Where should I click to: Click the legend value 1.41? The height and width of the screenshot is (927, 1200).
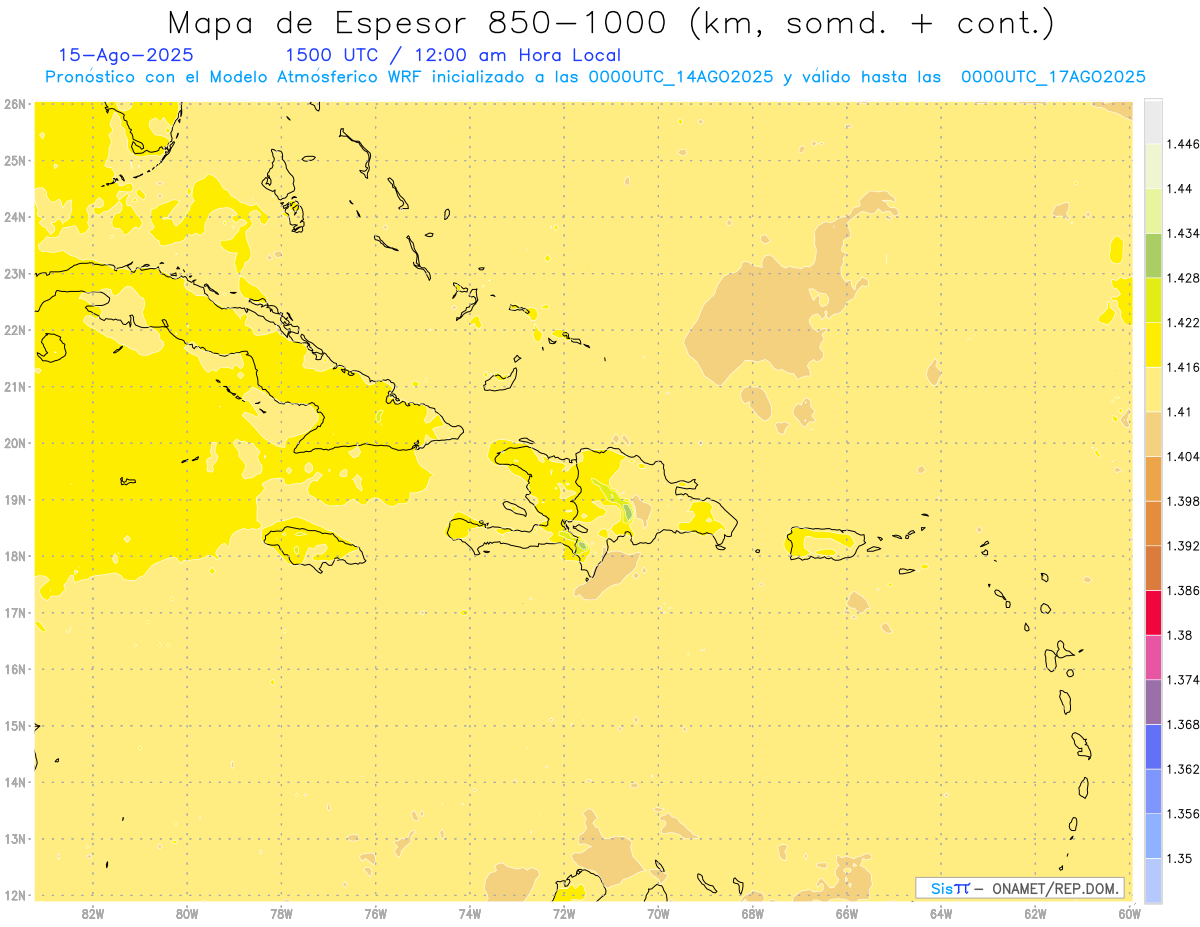[1180, 412]
